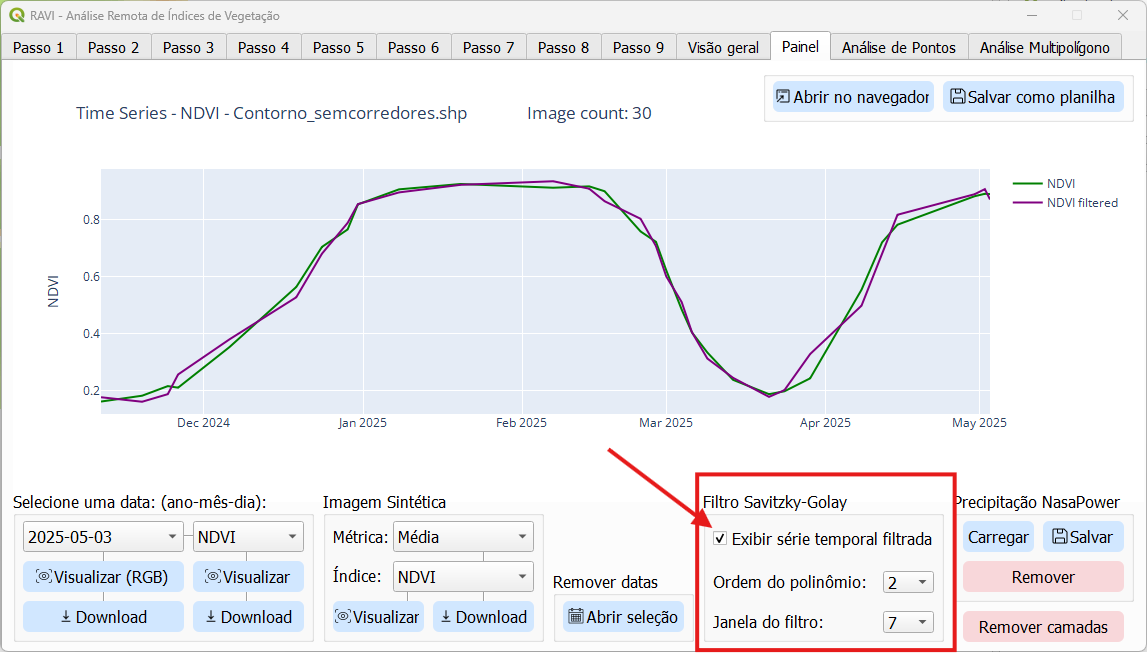Switch to the Análise de Pontos tab
The width and height of the screenshot is (1147, 653).
tap(898, 46)
